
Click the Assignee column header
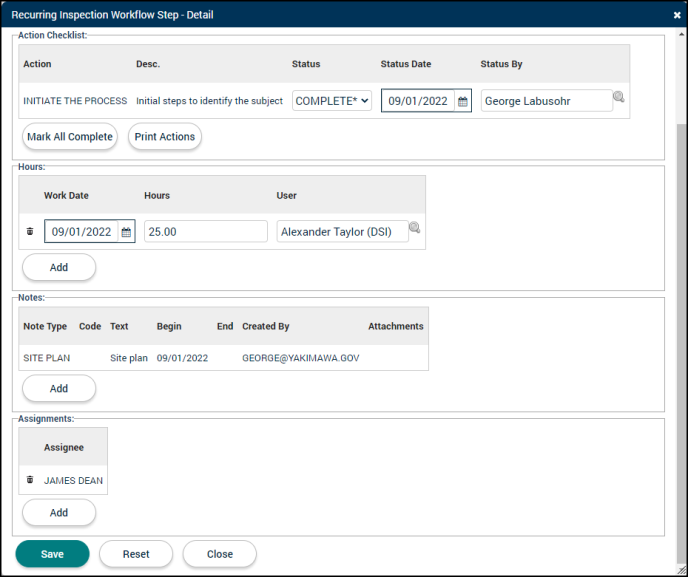[64, 448]
